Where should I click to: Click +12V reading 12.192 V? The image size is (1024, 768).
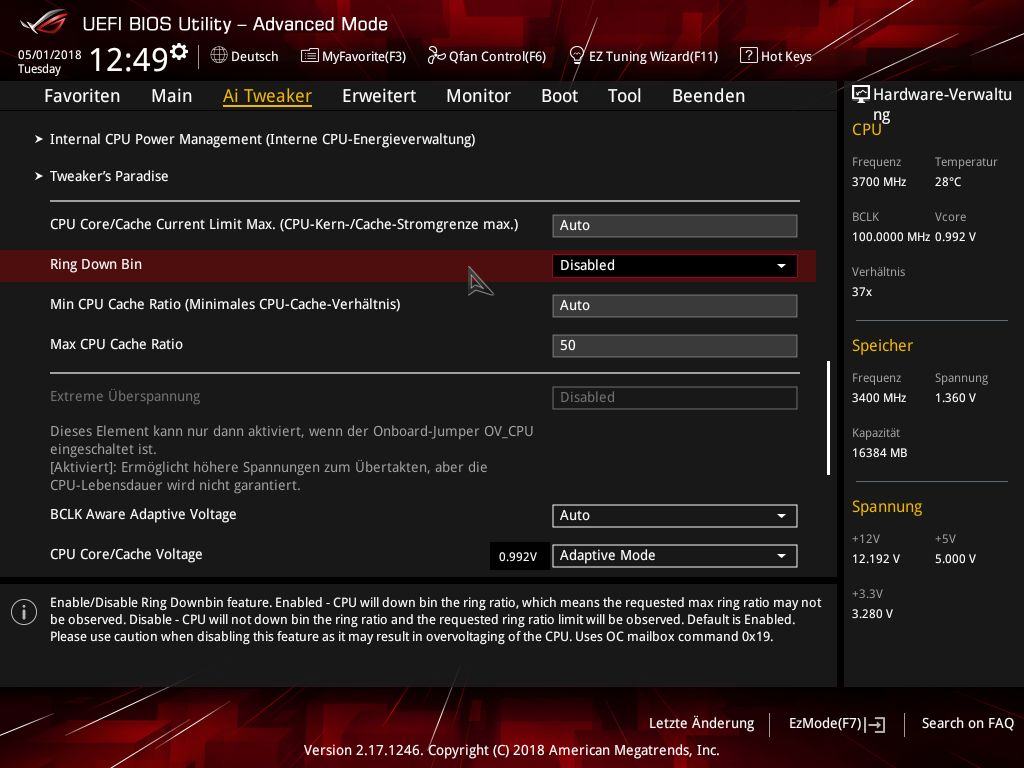tap(876, 559)
